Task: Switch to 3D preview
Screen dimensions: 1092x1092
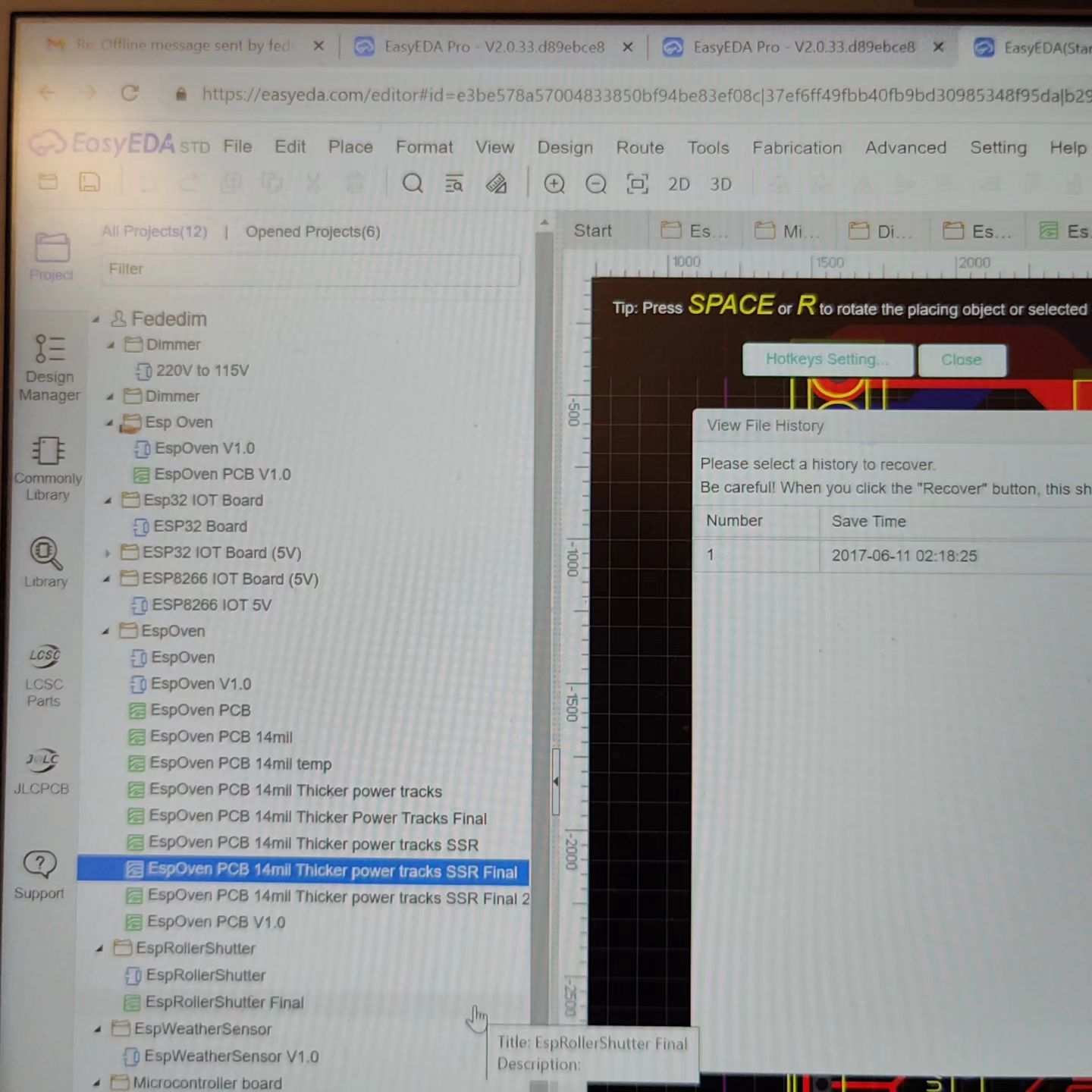Action: (x=720, y=184)
